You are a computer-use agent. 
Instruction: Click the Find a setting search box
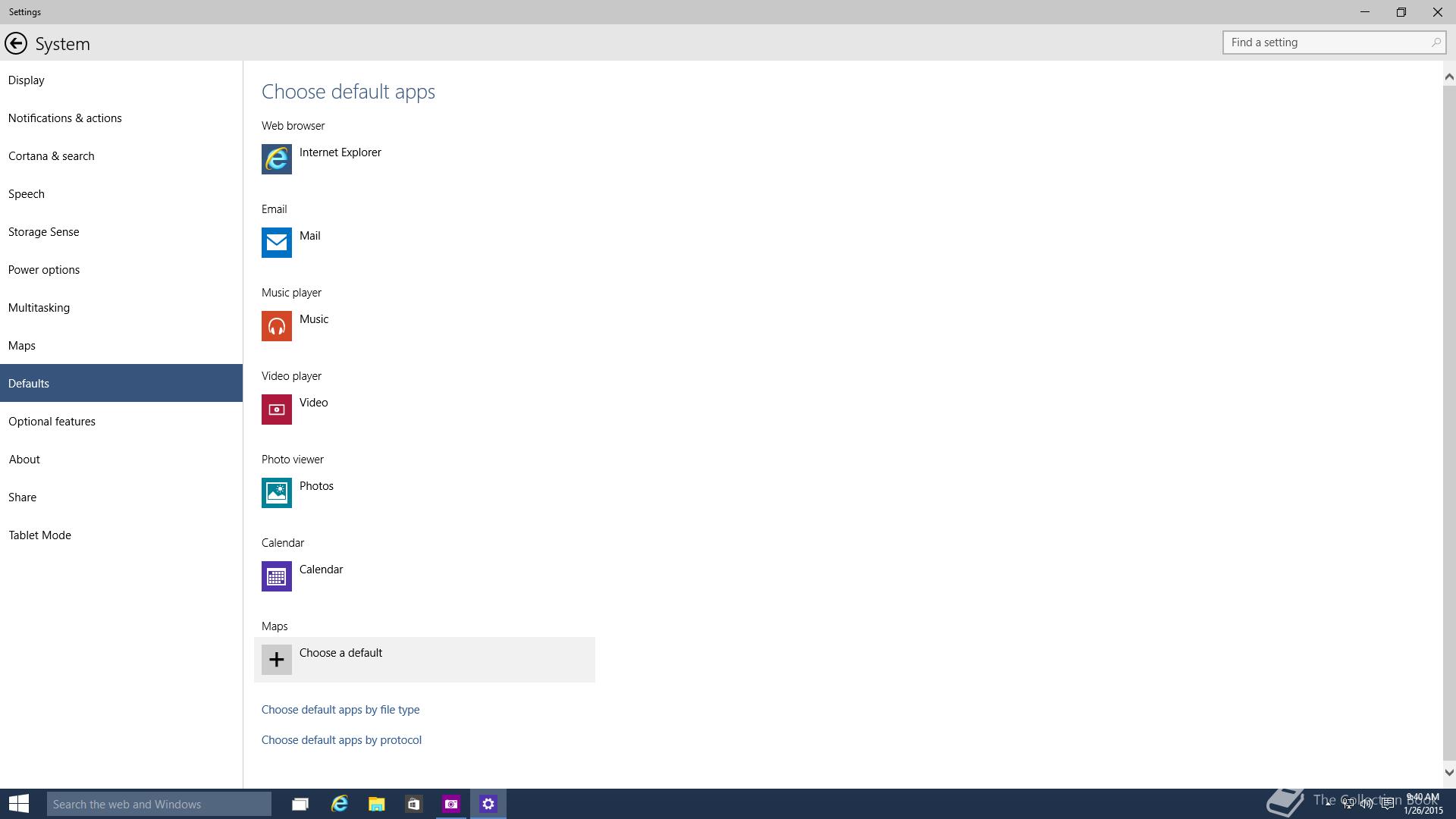1334,42
